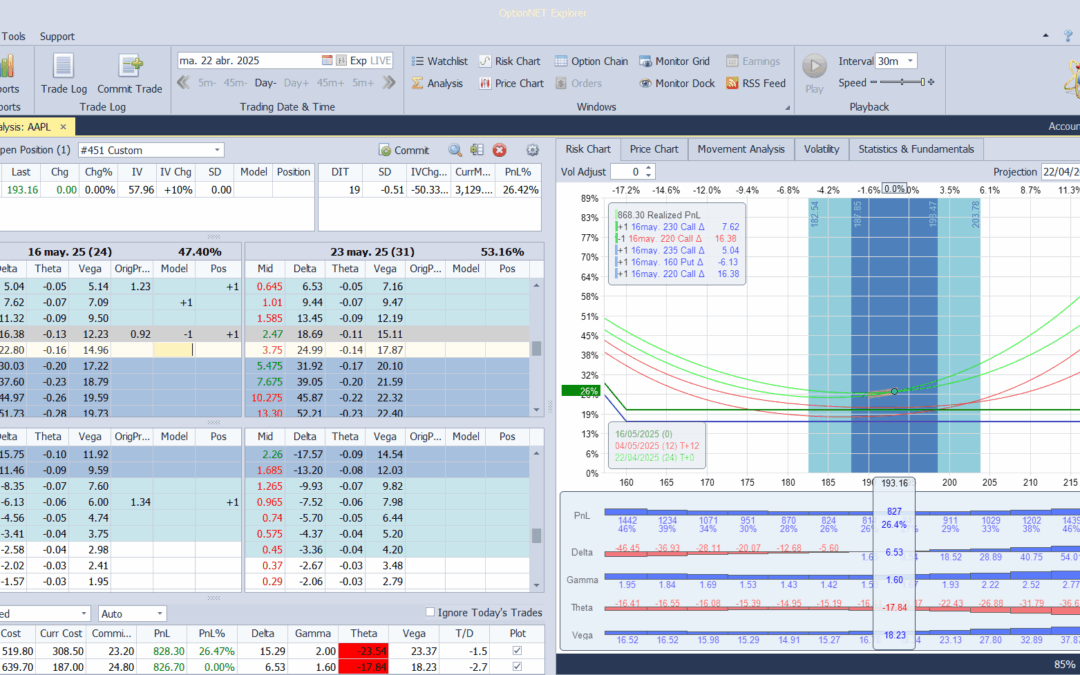The height and width of the screenshot is (675, 1080).
Task: Increment the Vol Adjust stepper
Action: click(649, 168)
